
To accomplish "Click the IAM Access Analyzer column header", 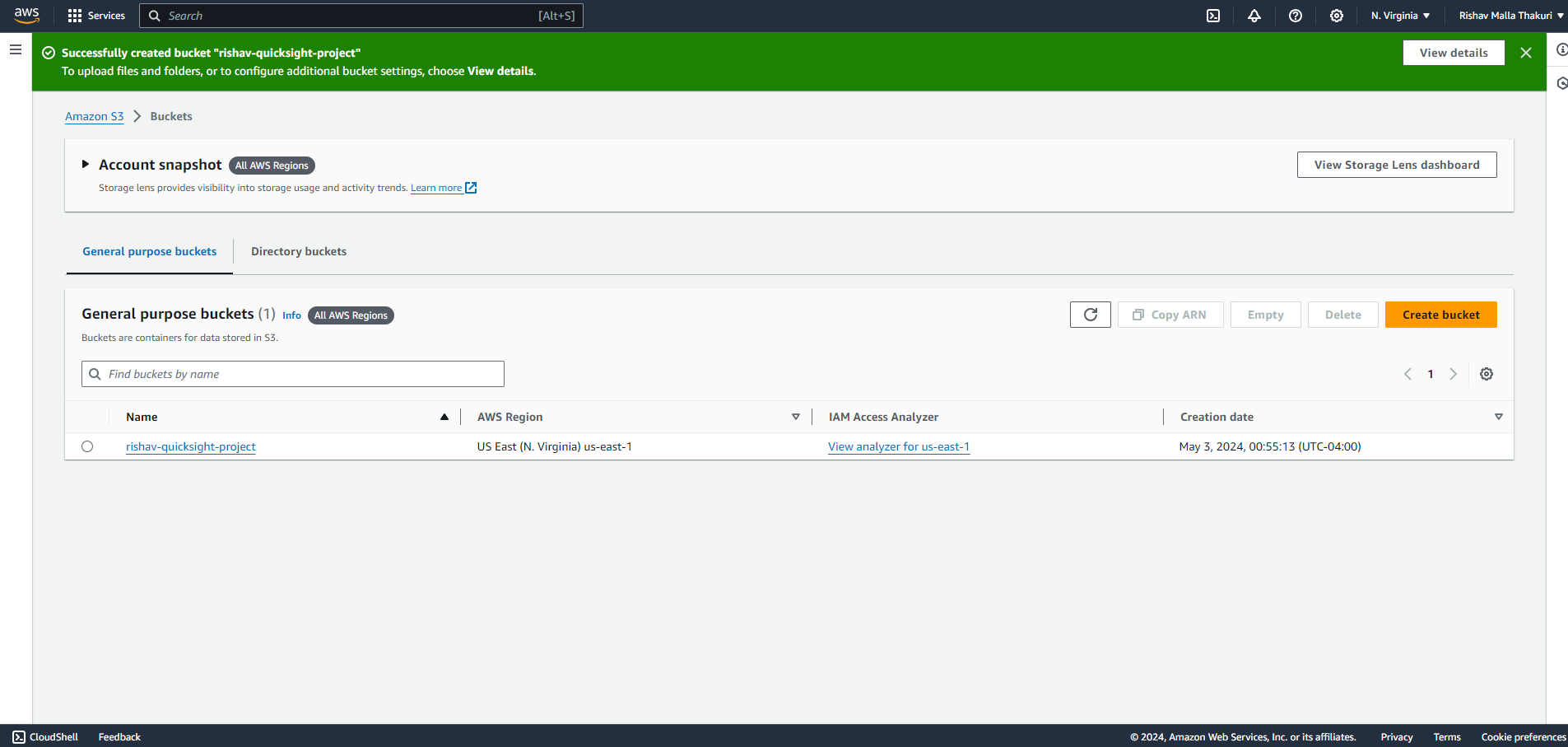I will click(x=883, y=417).
